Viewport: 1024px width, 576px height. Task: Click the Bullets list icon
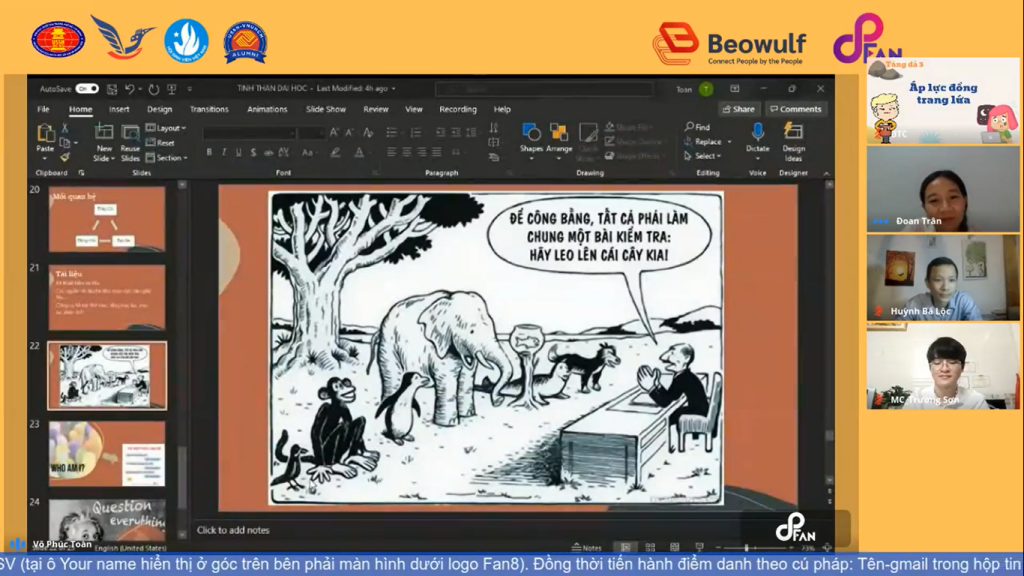(x=391, y=133)
